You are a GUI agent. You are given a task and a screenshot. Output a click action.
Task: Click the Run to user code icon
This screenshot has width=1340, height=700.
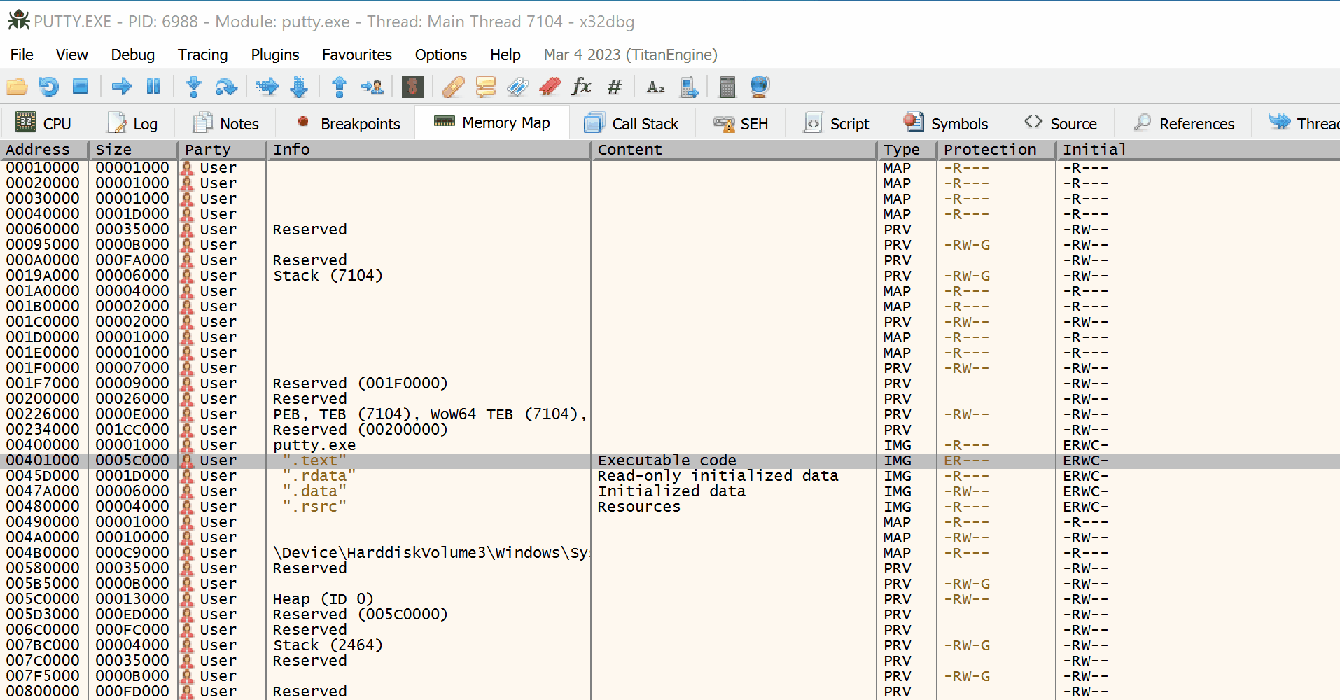(372, 87)
